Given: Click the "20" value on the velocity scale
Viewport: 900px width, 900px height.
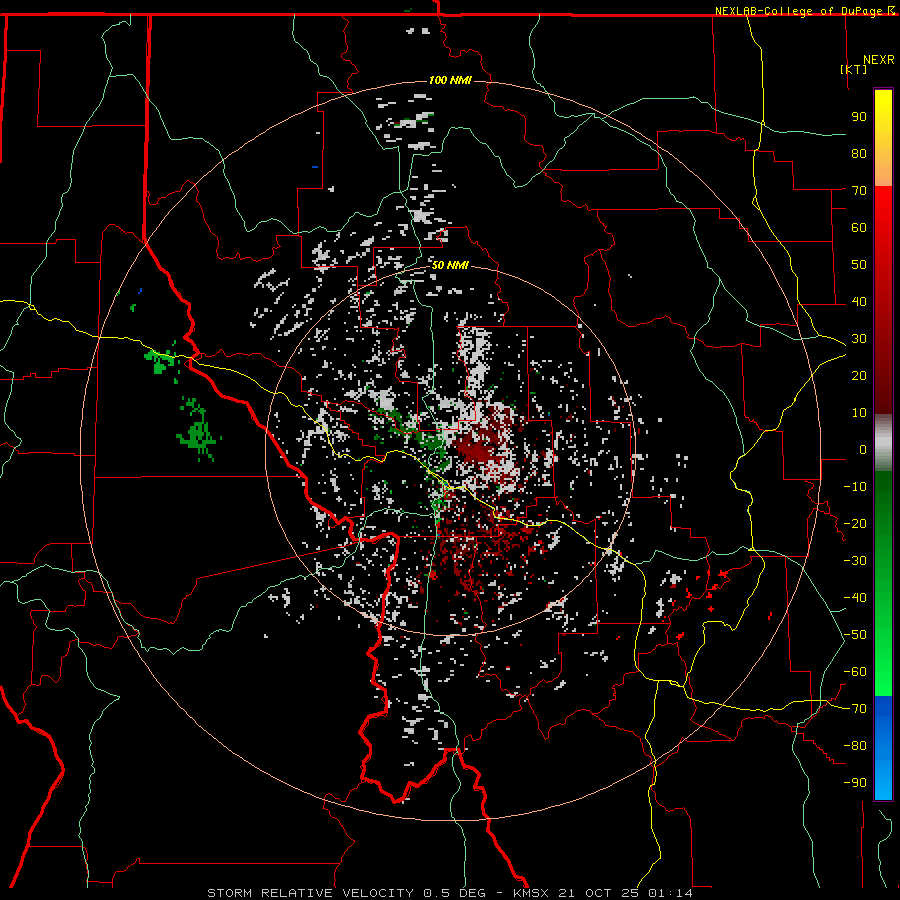Looking at the screenshot, I should [859, 376].
